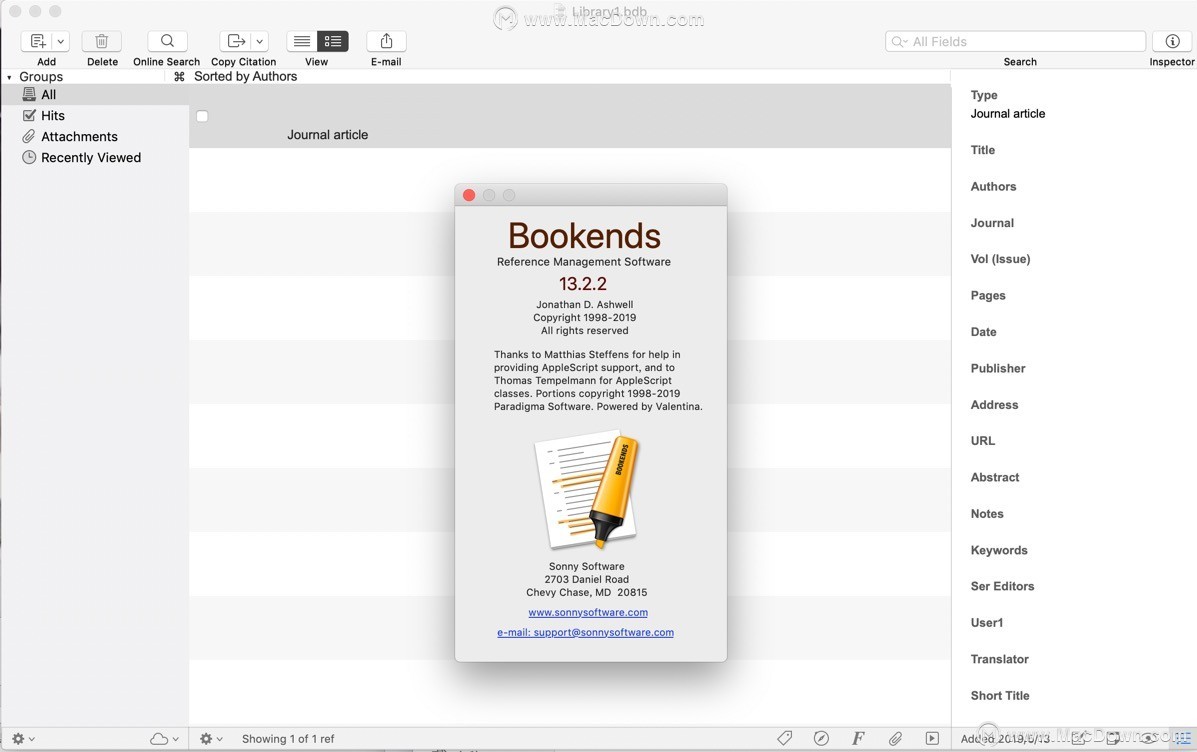The width and height of the screenshot is (1197, 752).
Task: Click the Delete trash can icon
Action: point(102,41)
